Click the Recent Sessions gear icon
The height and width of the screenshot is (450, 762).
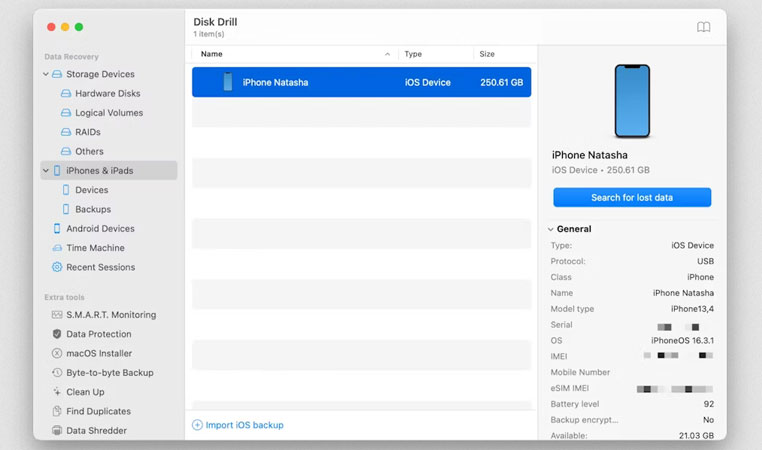tap(57, 267)
